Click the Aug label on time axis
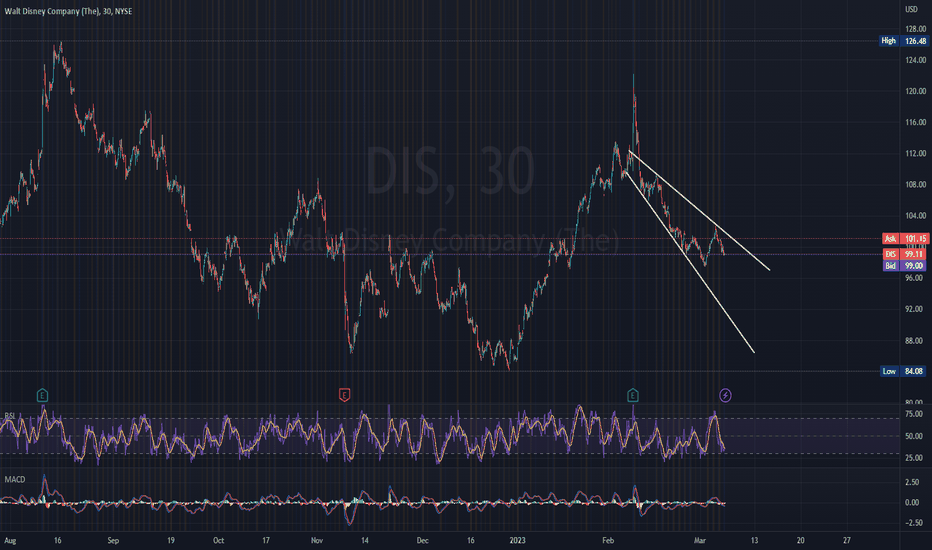 [10, 540]
